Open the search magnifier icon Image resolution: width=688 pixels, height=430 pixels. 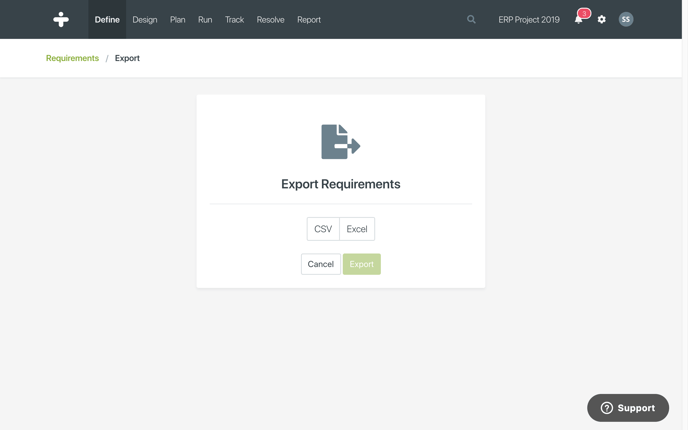tap(471, 19)
